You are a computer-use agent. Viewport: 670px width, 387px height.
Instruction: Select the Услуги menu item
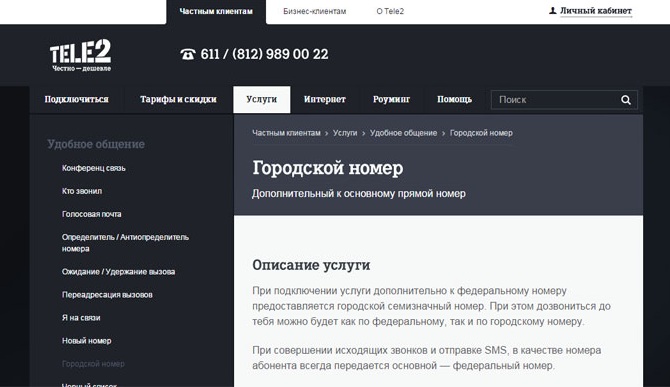(x=262, y=100)
